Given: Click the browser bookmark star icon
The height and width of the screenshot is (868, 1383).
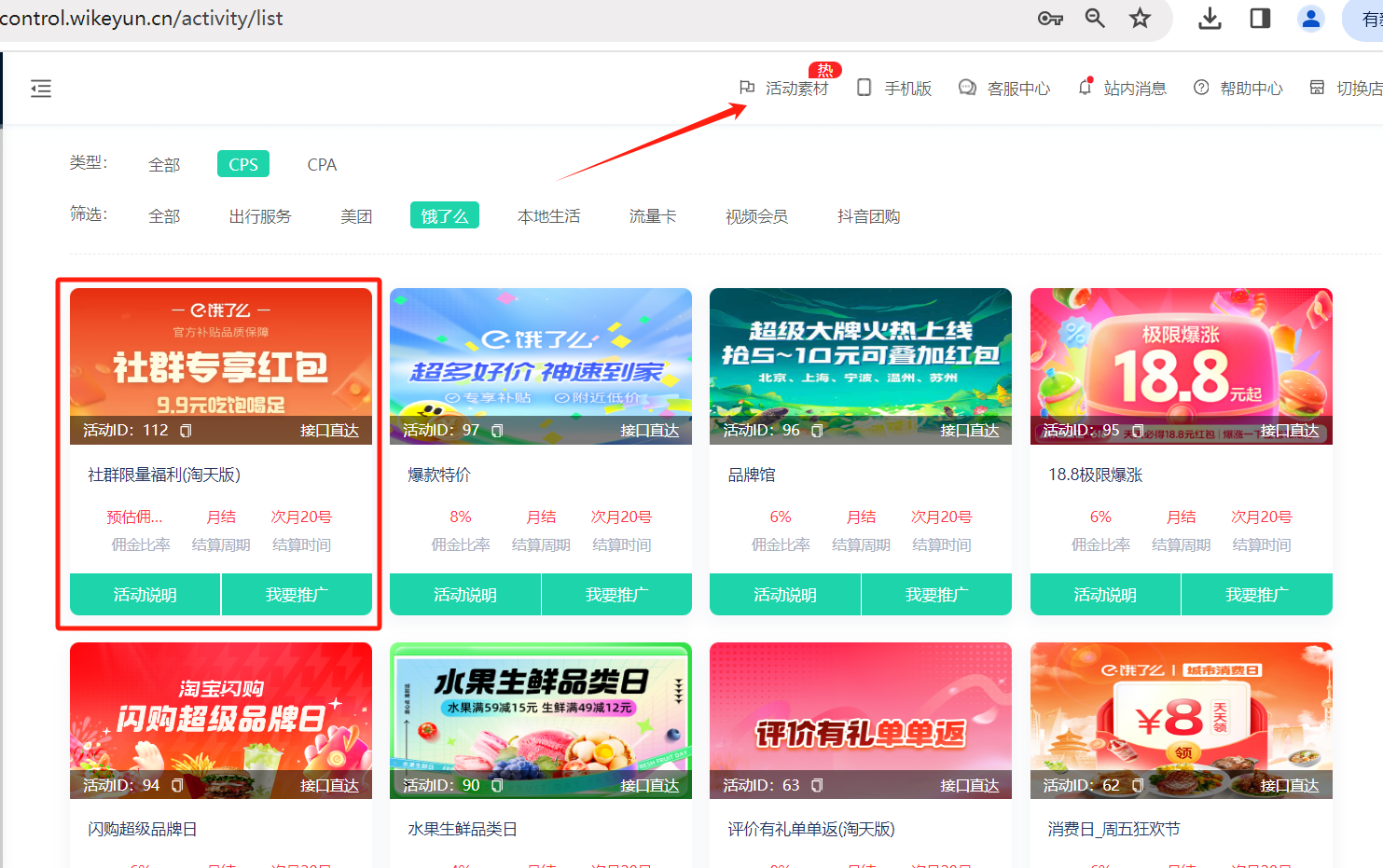Looking at the screenshot, I should coord(1140,19).
